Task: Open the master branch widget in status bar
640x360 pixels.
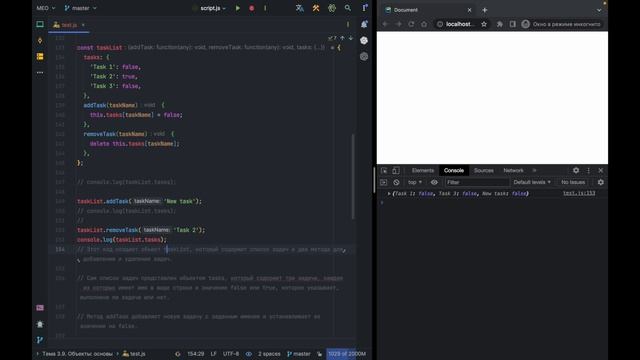Action: tap(299, 354)
